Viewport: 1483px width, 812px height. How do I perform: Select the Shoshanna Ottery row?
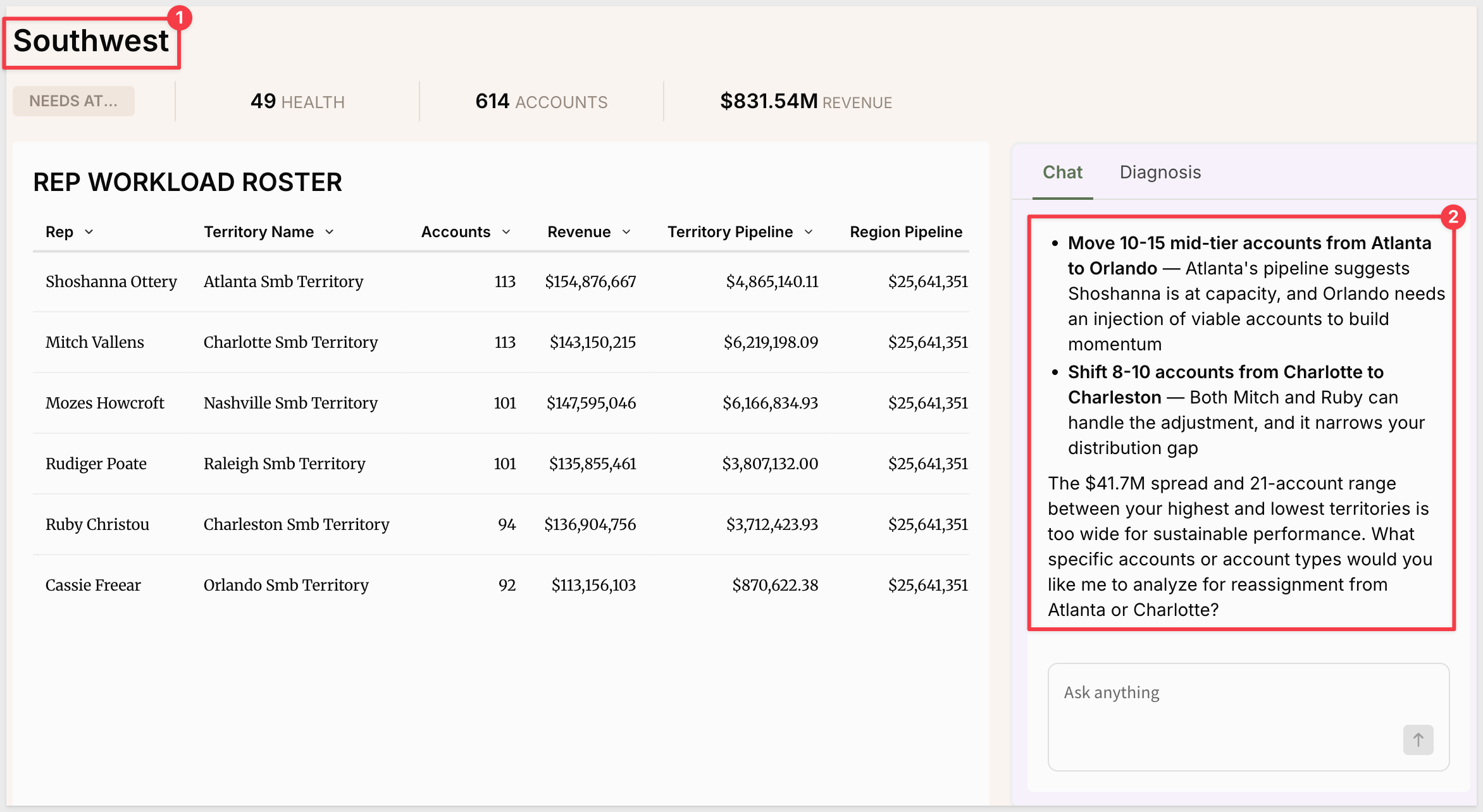click(x=501, y=281)
